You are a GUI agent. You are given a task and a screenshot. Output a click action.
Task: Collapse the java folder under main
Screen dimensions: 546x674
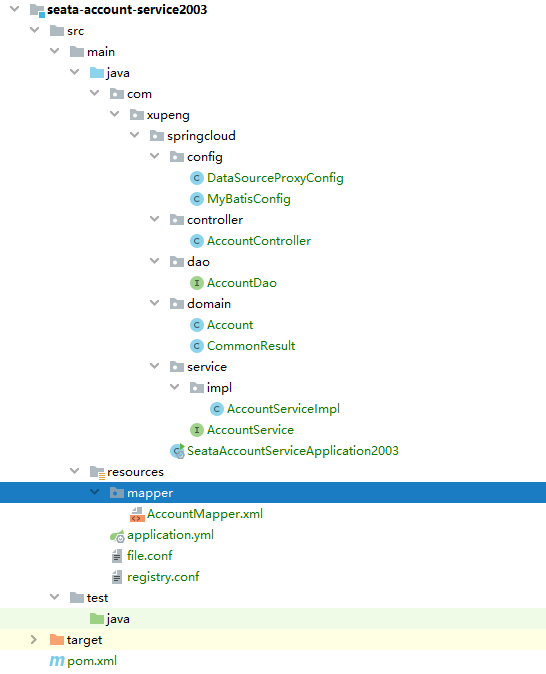[75, 72]
